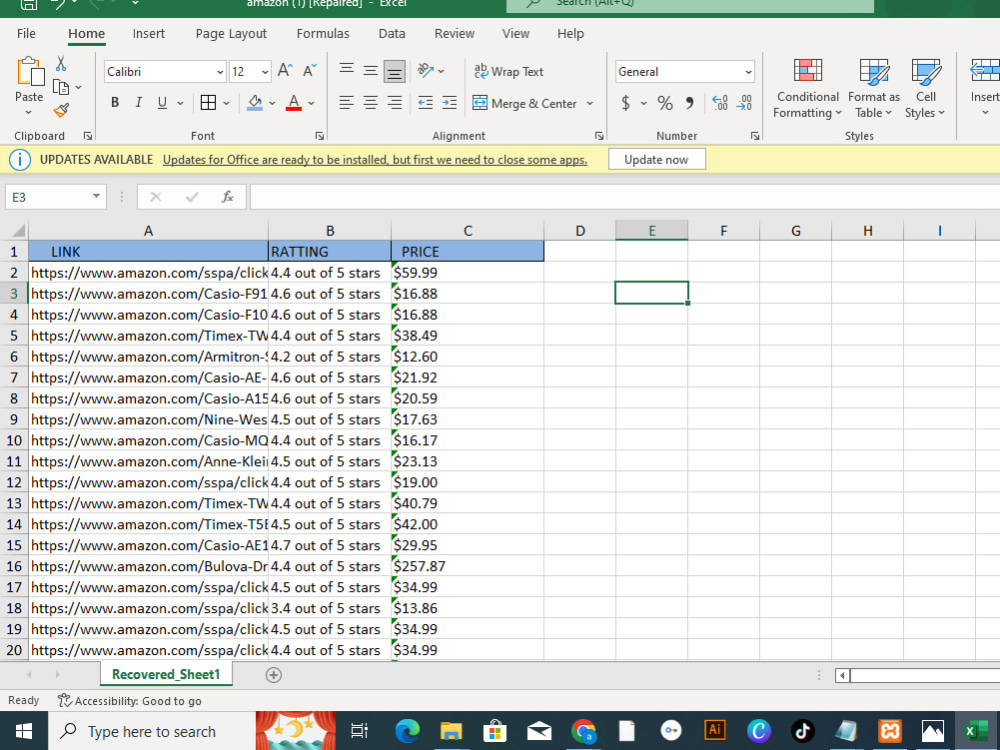Apply middle align to cell text
The width and height of the screenshot is (1000, 750).
[x=371, y=71]
